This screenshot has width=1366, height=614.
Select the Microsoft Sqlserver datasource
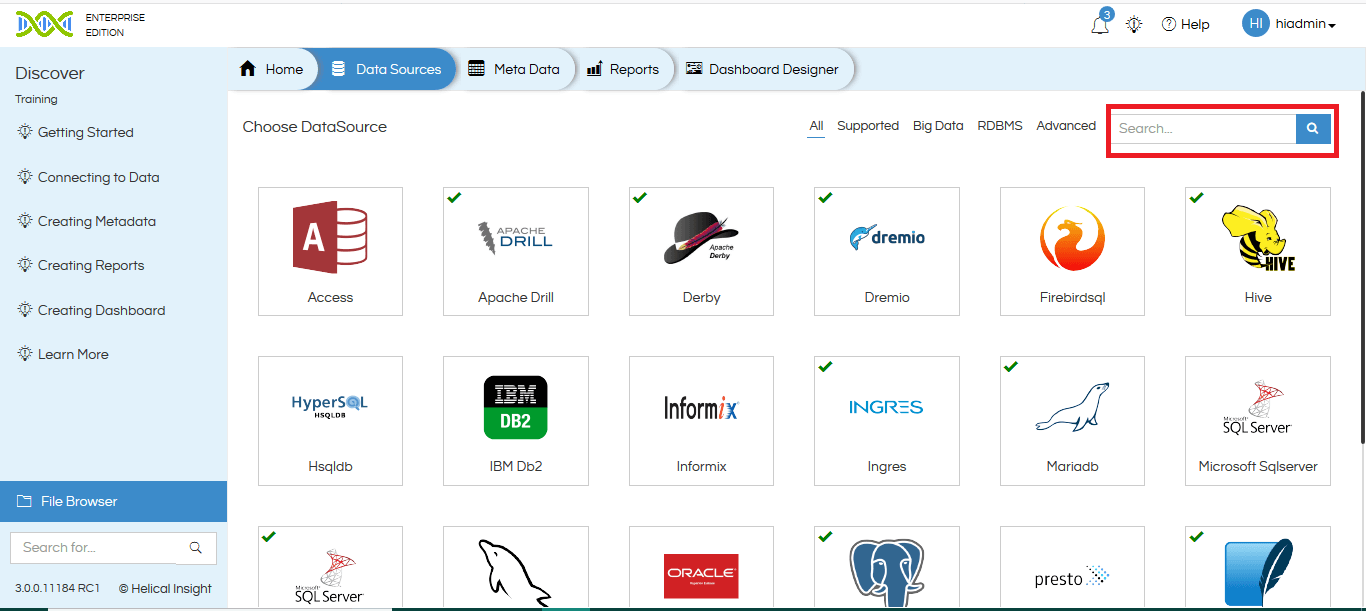tap(1258, 421)
